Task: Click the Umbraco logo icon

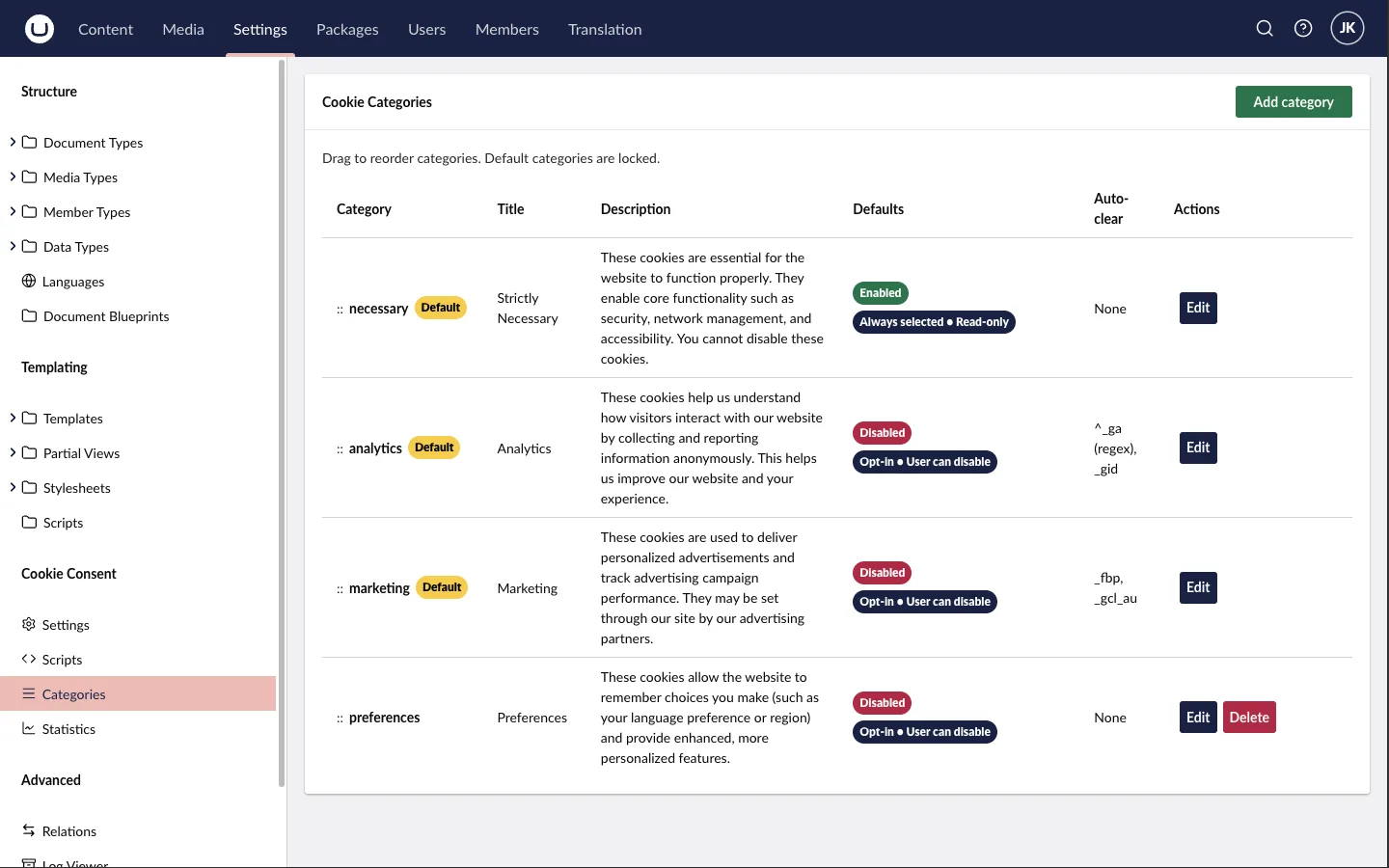Action: pos(40,29)
